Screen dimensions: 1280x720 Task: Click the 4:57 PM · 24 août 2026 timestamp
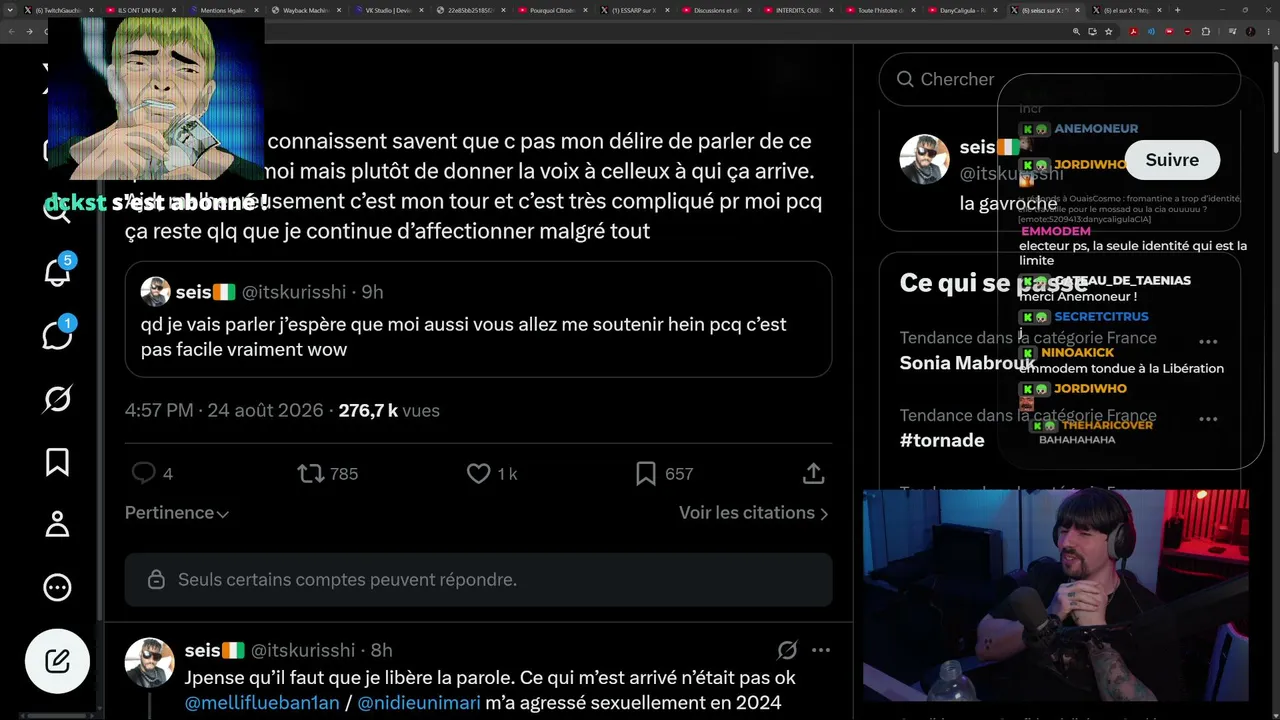coord(224,411)
